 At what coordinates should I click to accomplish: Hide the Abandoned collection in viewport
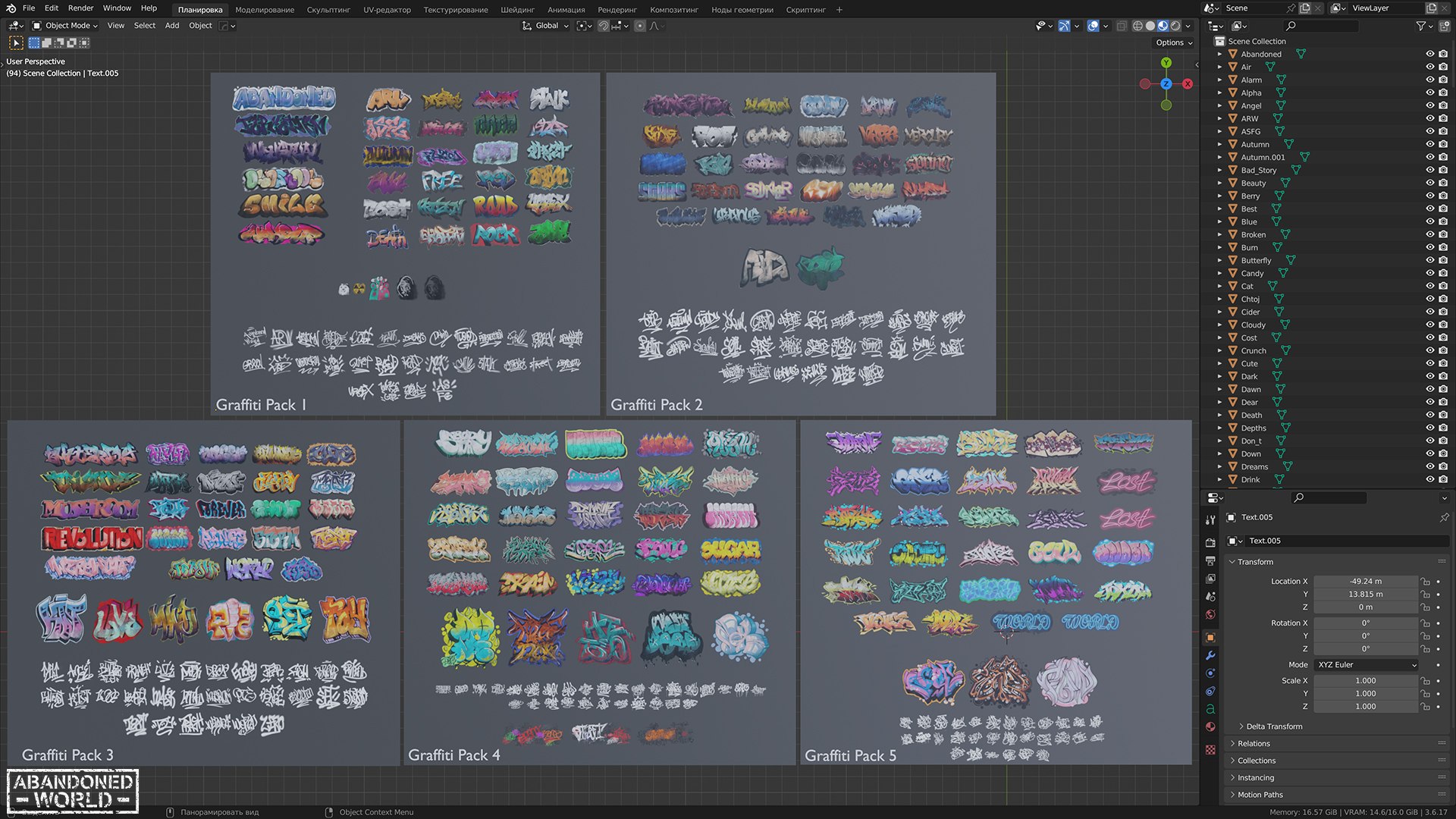tap(1430, 55)
